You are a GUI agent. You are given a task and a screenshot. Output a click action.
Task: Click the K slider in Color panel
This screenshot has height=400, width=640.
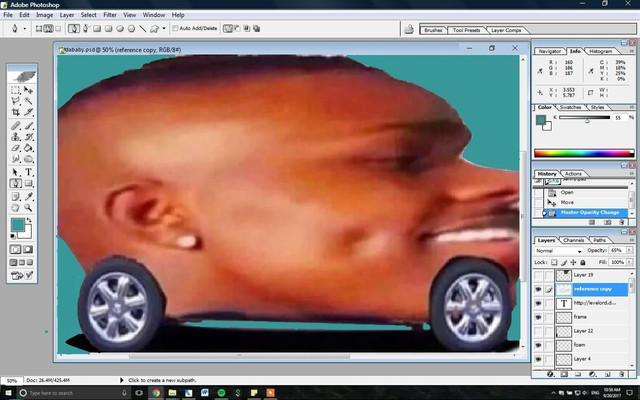pyautogui.click(x=584, y=118)
